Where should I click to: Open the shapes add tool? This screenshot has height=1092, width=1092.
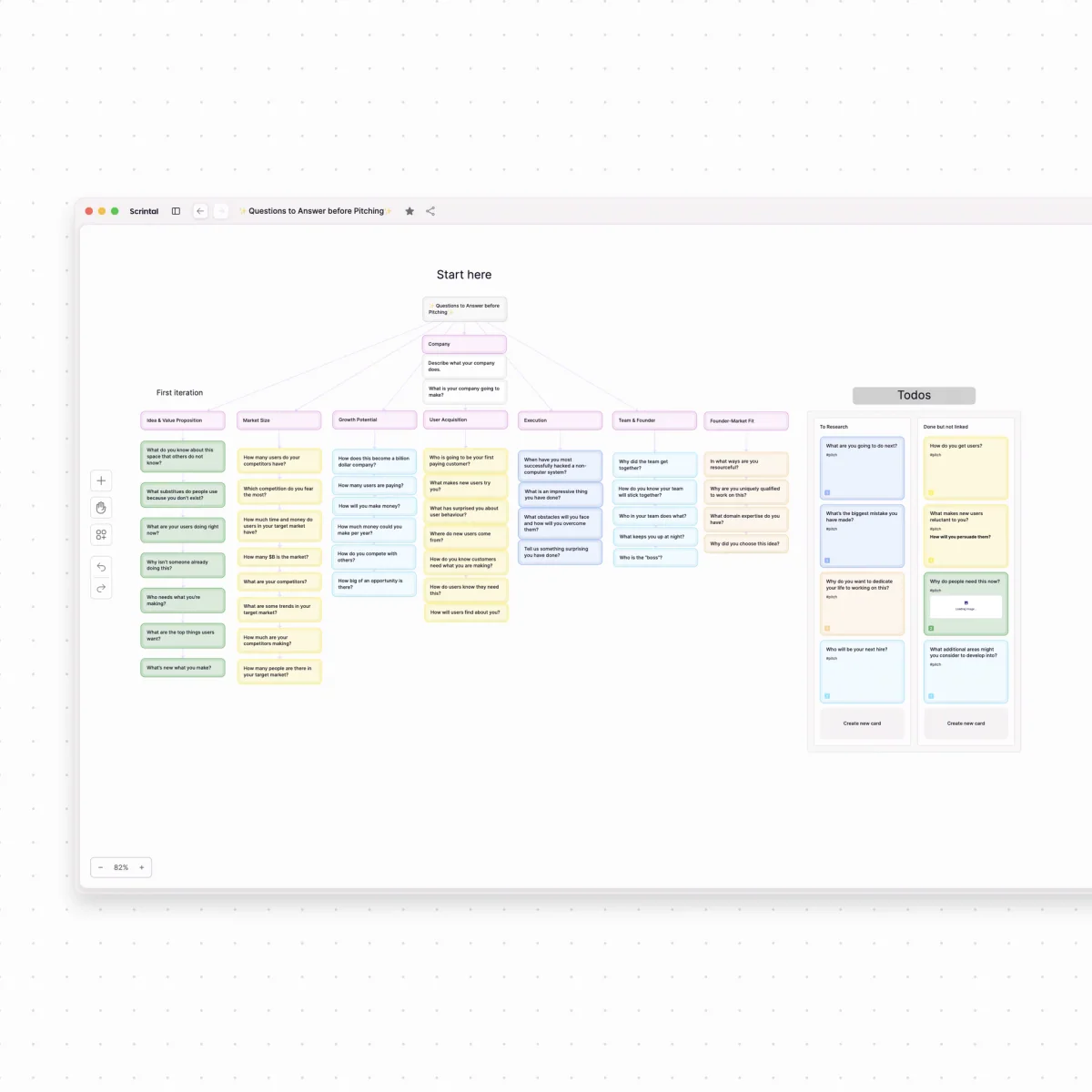pos(101,535)
